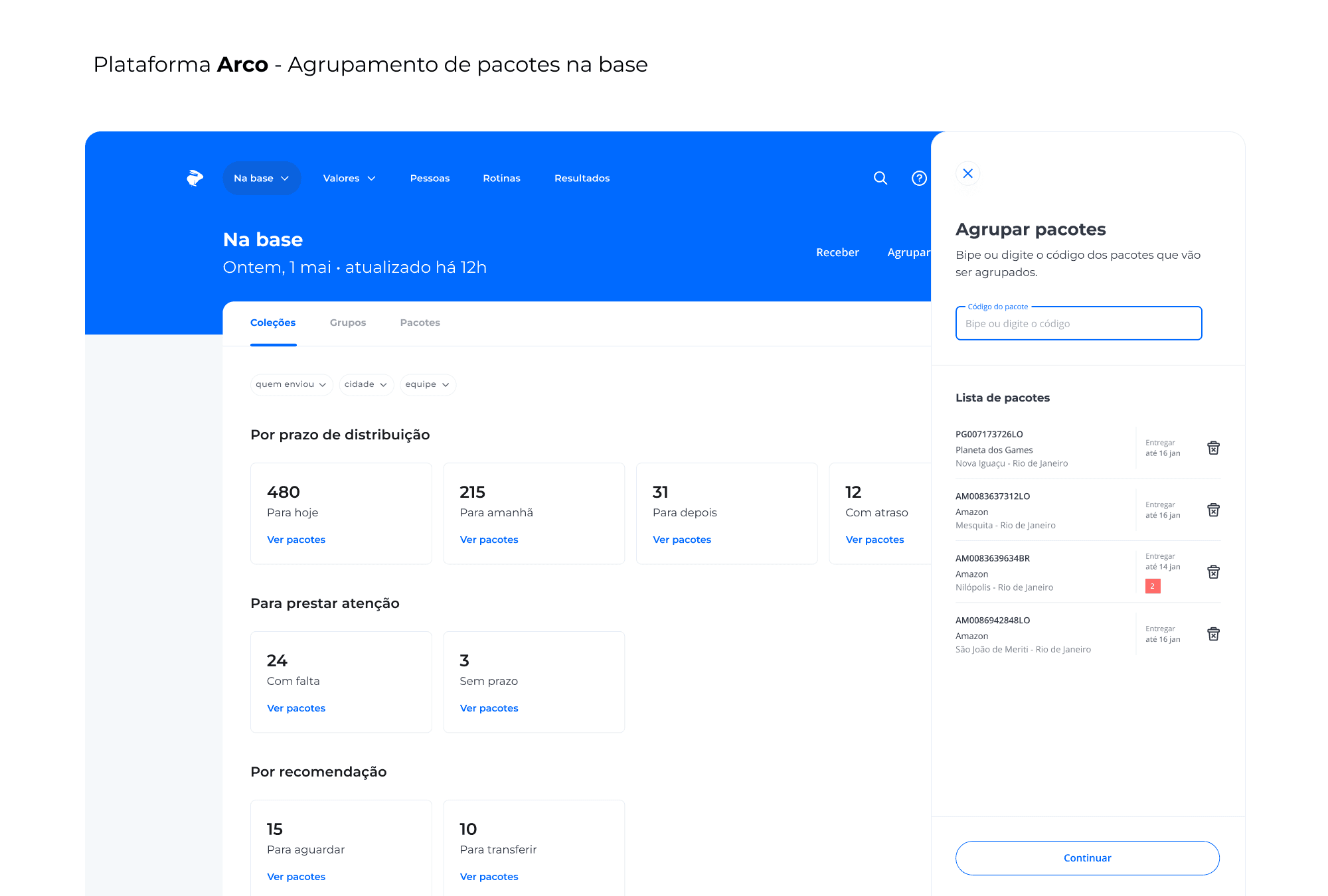Delete package PG007173726LO with trash icon
This screenshot has width=1328, height=896.
[x=1213, y=448]
